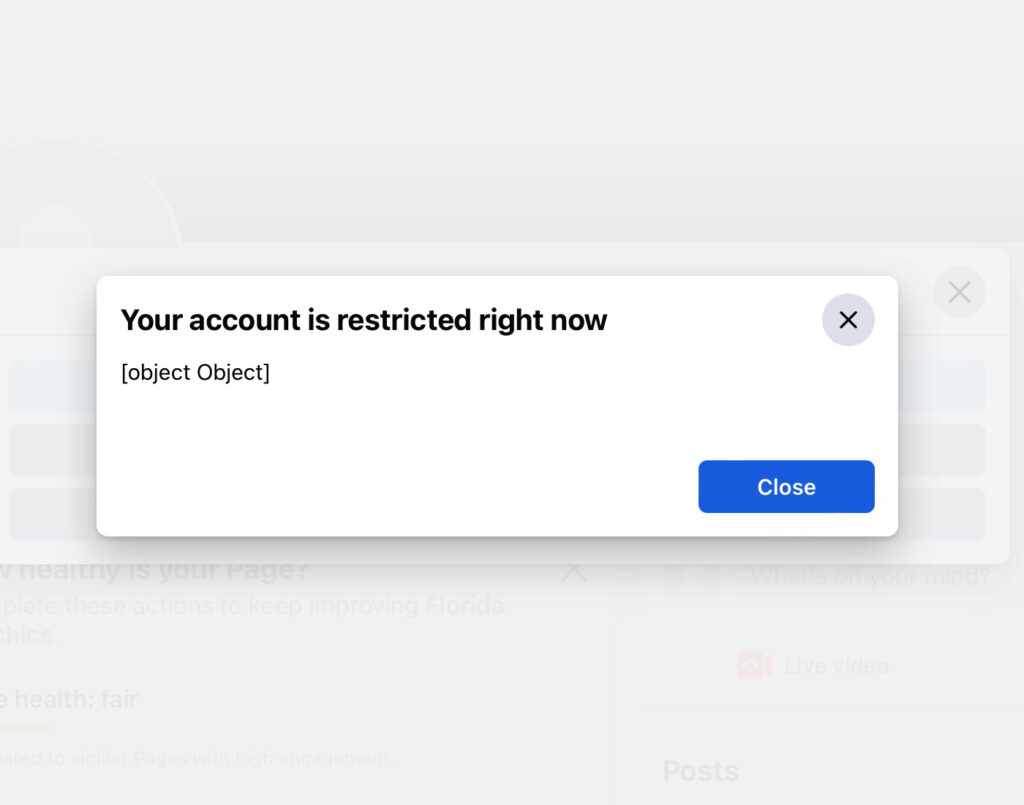Click the blue Close button

click(786, 486)
